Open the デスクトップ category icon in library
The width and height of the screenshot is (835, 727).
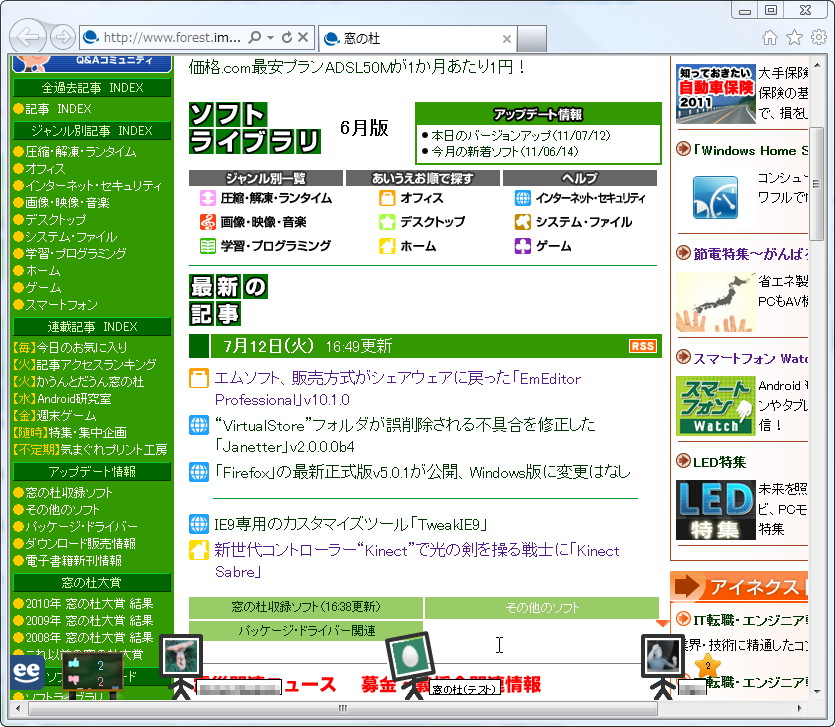(x=387, y=222)
